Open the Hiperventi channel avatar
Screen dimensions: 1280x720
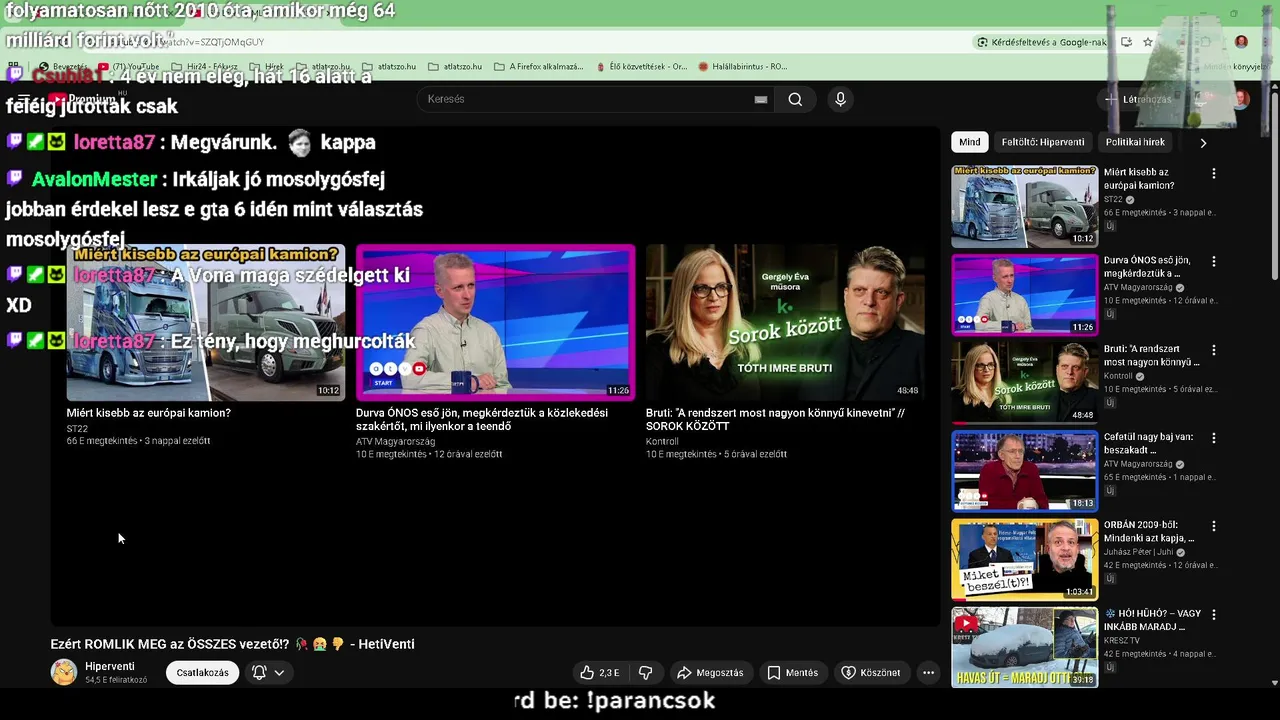[64, 672]
